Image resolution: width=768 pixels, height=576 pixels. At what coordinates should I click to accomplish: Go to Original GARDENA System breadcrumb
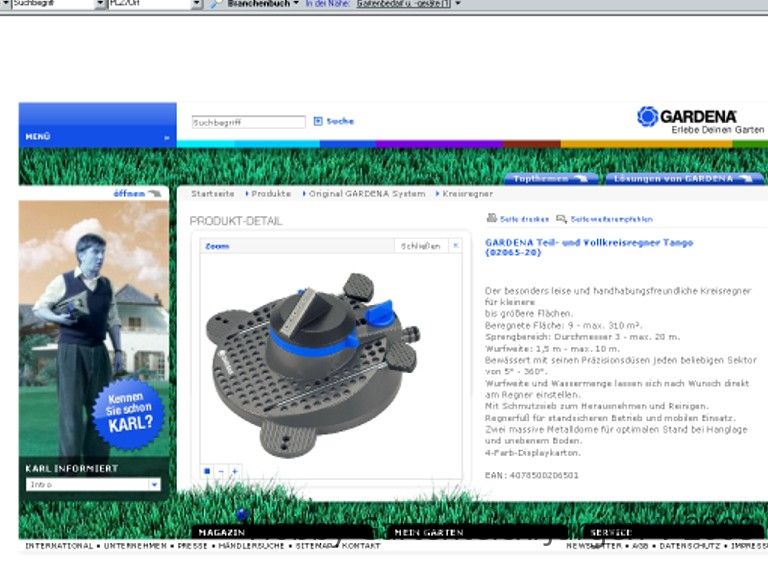point(367,194)
